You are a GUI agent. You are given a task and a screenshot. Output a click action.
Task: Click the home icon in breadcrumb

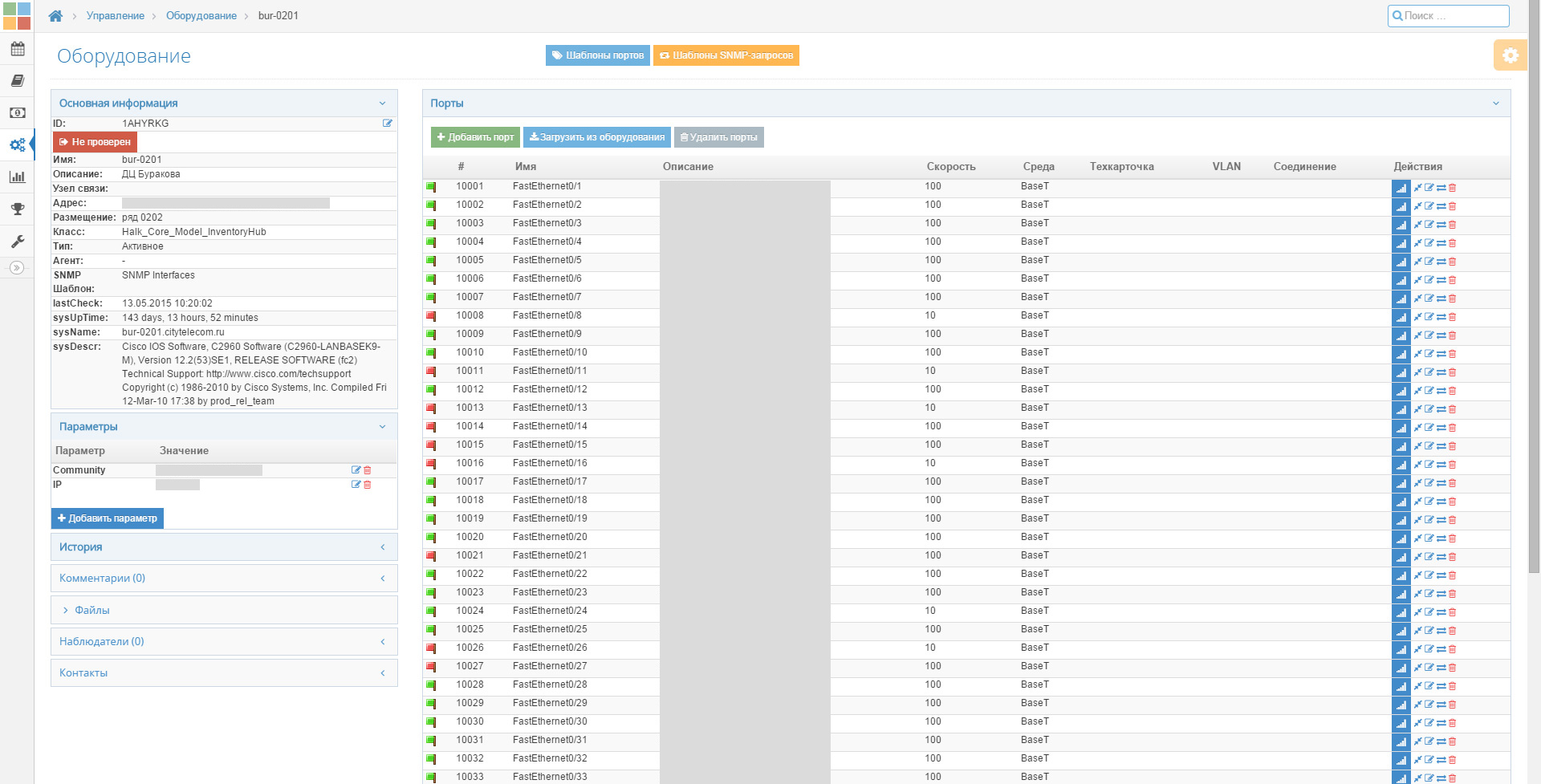(x=55, y=16)
